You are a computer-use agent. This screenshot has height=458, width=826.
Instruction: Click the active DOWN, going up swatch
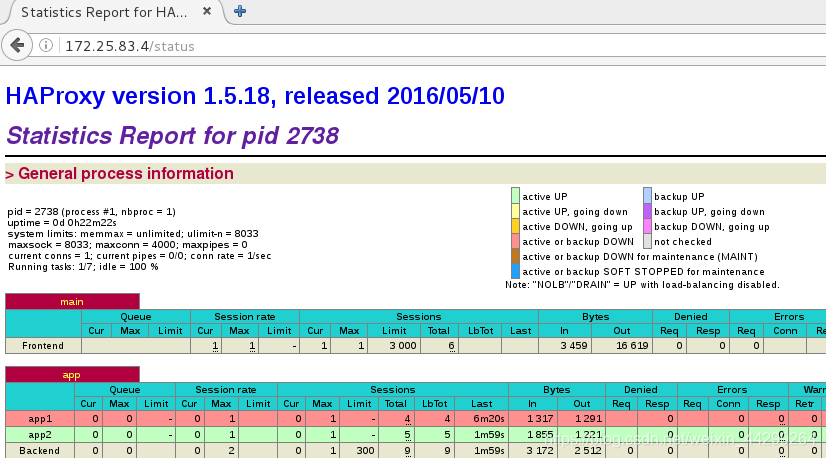click(515, 226)
